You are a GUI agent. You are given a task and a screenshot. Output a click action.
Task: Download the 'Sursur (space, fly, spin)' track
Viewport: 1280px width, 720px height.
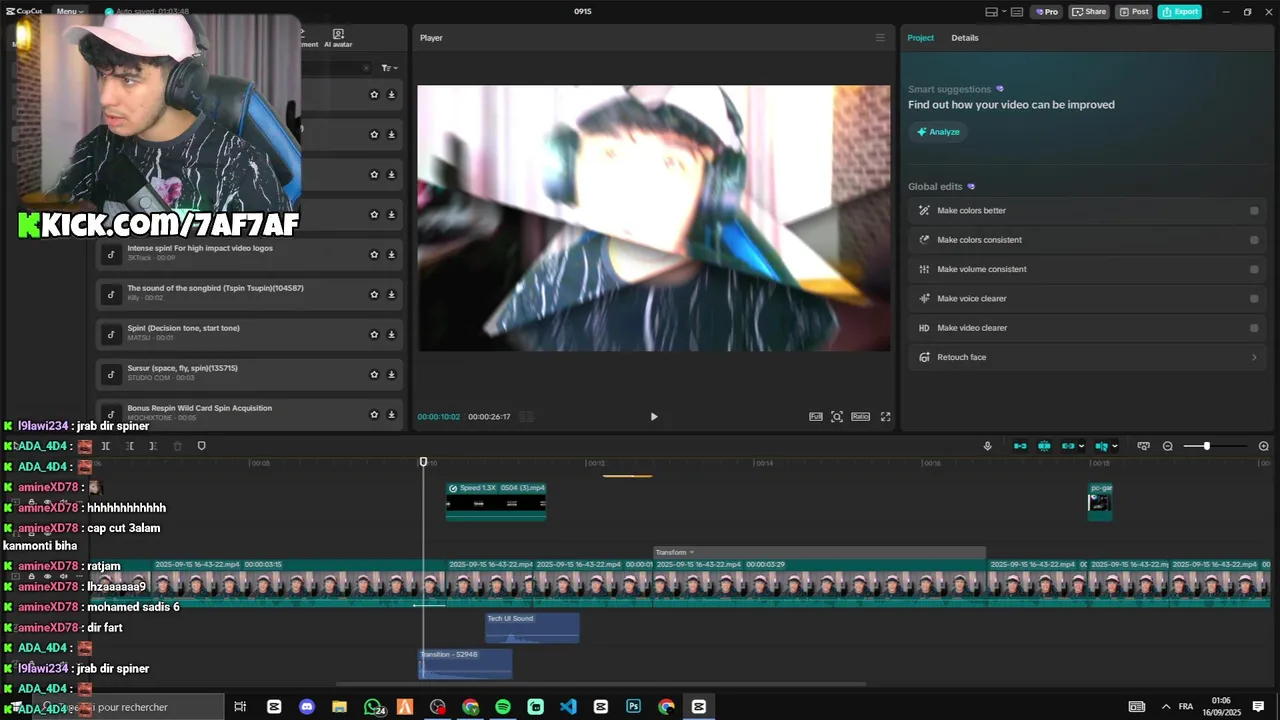[x=391, y=374]
